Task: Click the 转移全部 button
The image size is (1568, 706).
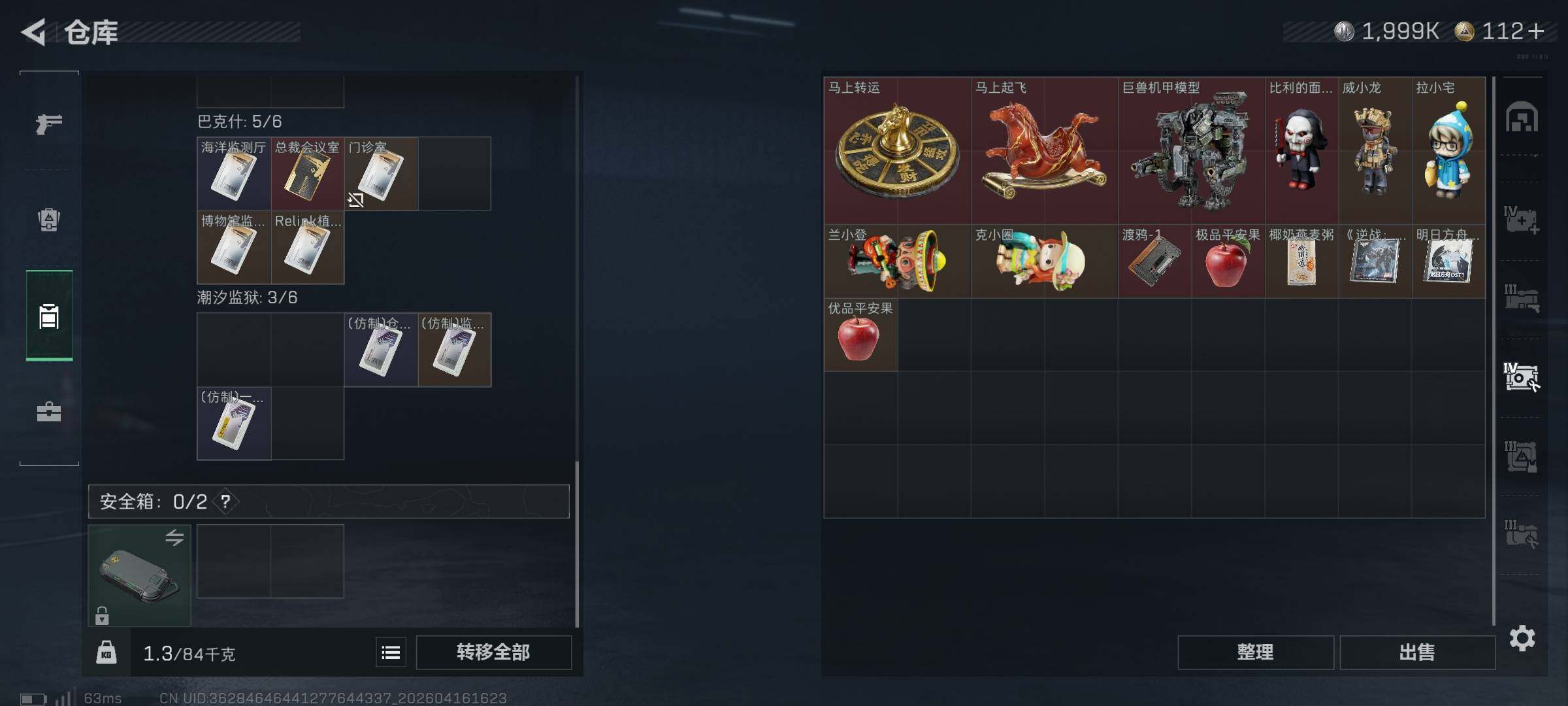Action: [x=493, y=652]
